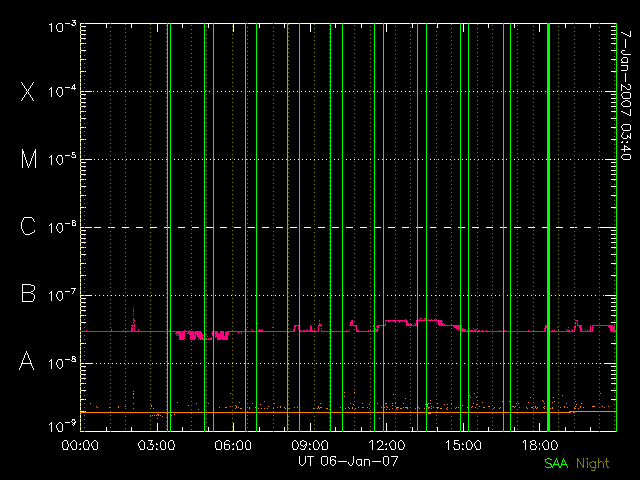
Task: Click the pink flux spike near 02:00
Action: click(133, 319)
